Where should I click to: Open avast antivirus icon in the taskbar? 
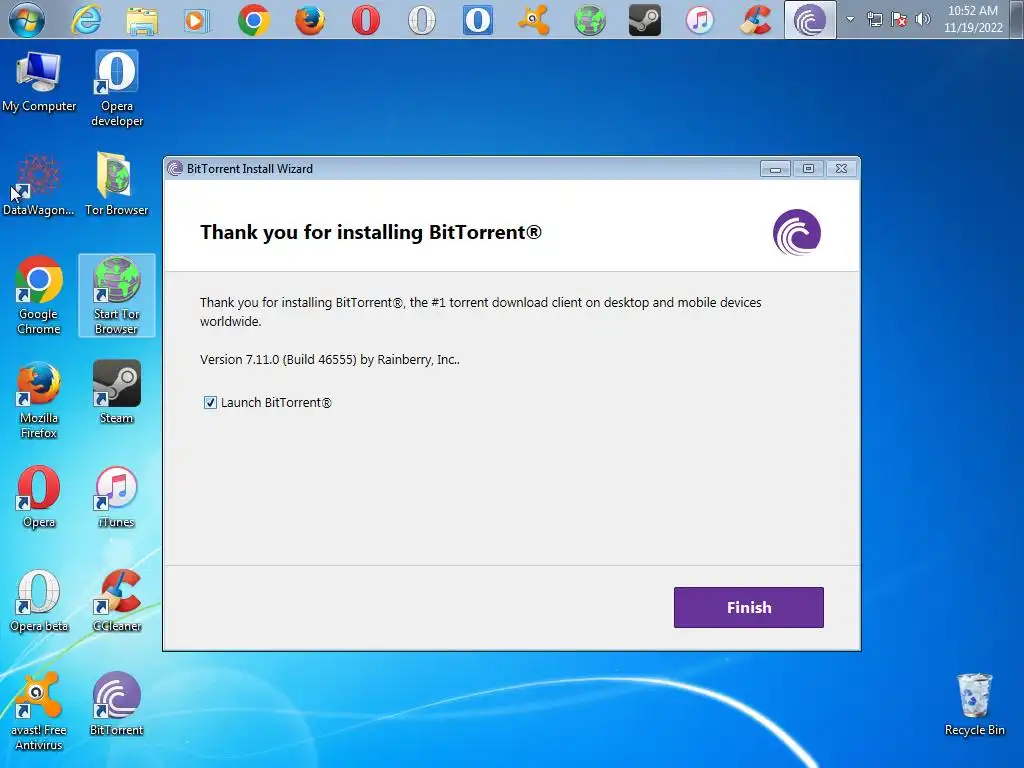coord(534,20)
